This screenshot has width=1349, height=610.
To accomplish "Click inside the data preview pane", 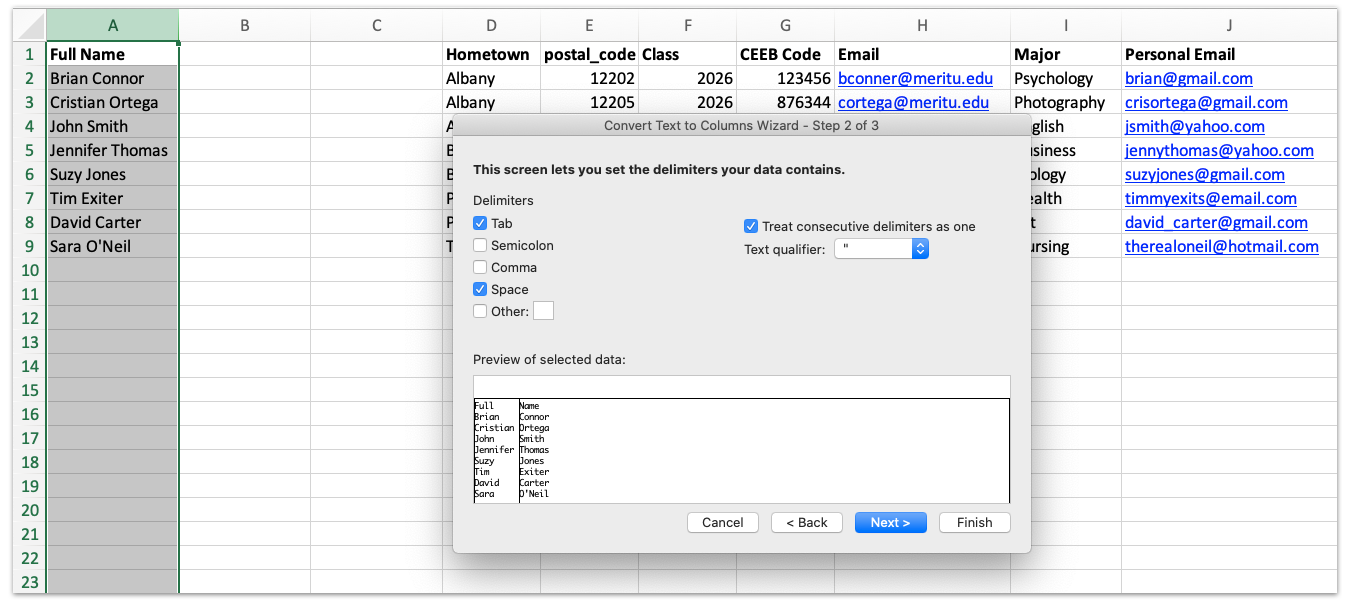I will click(740, 450).
